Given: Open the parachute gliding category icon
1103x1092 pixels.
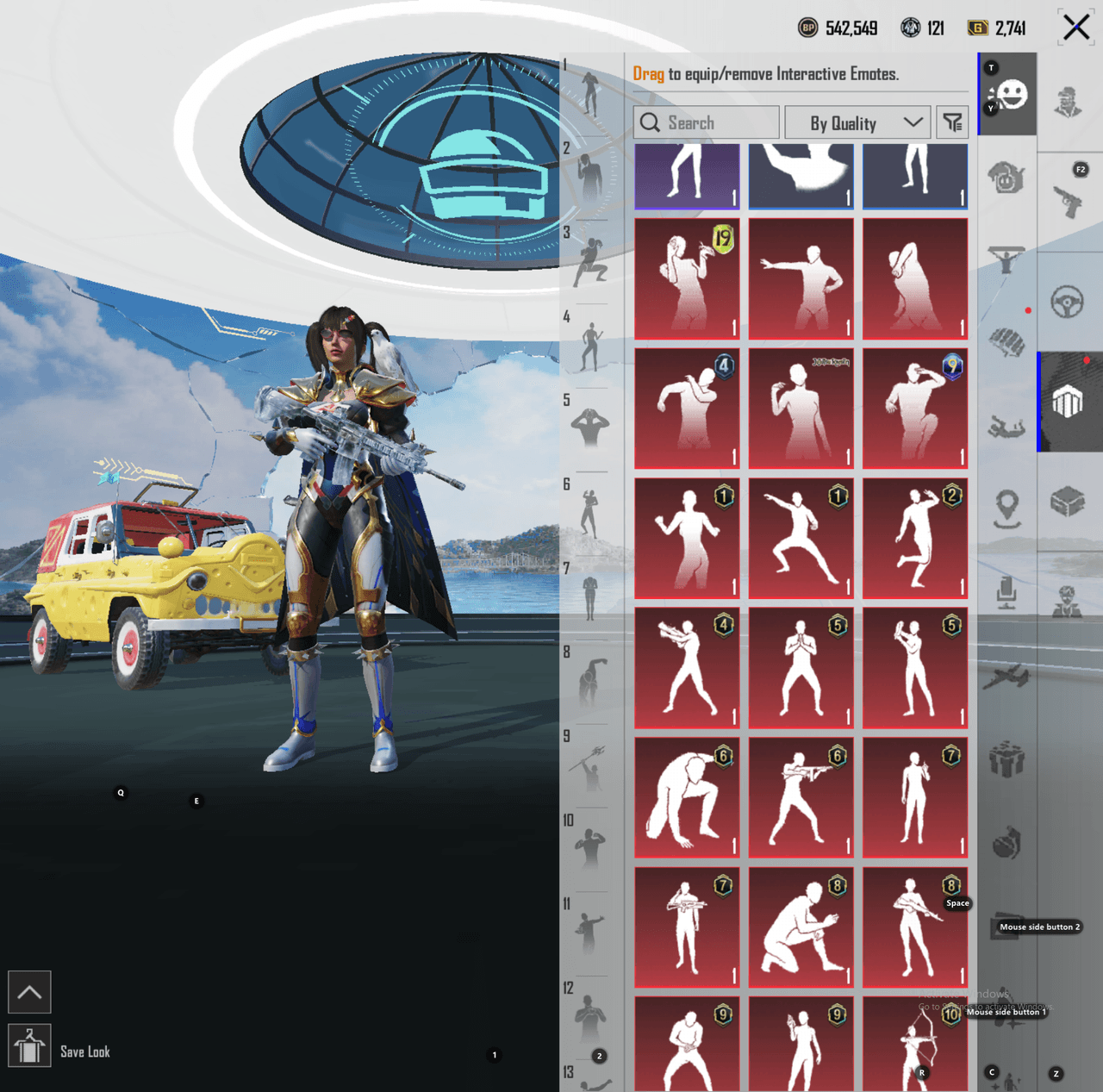Looking at the screenshot, I should pyautogui.click(x=1006, y=259).
